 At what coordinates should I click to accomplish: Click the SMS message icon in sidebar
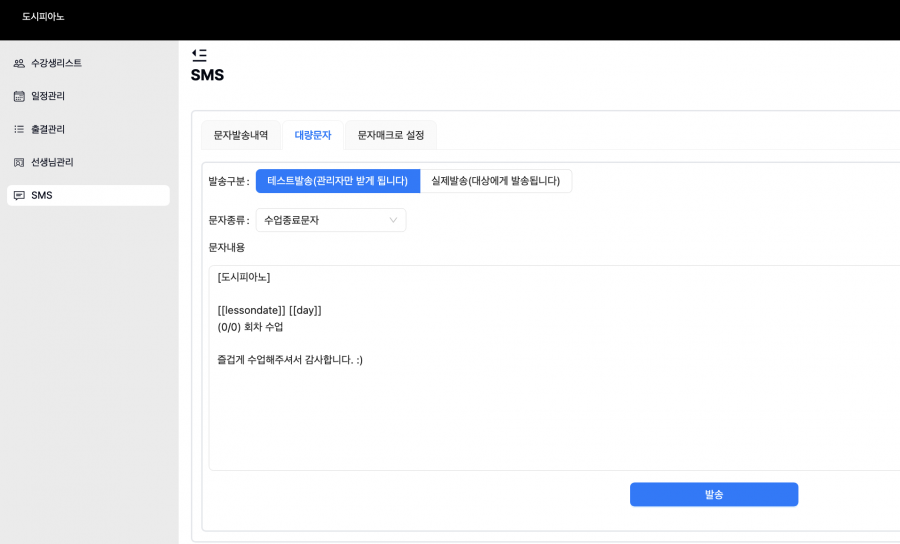pos(19,196)
